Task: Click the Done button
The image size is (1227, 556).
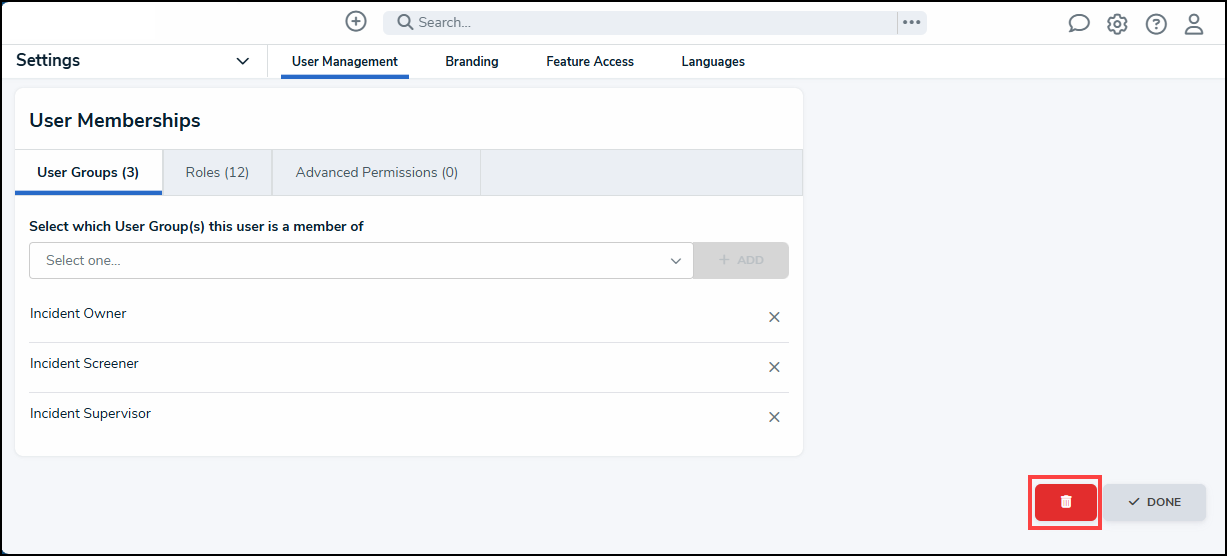Action: 1155,502
